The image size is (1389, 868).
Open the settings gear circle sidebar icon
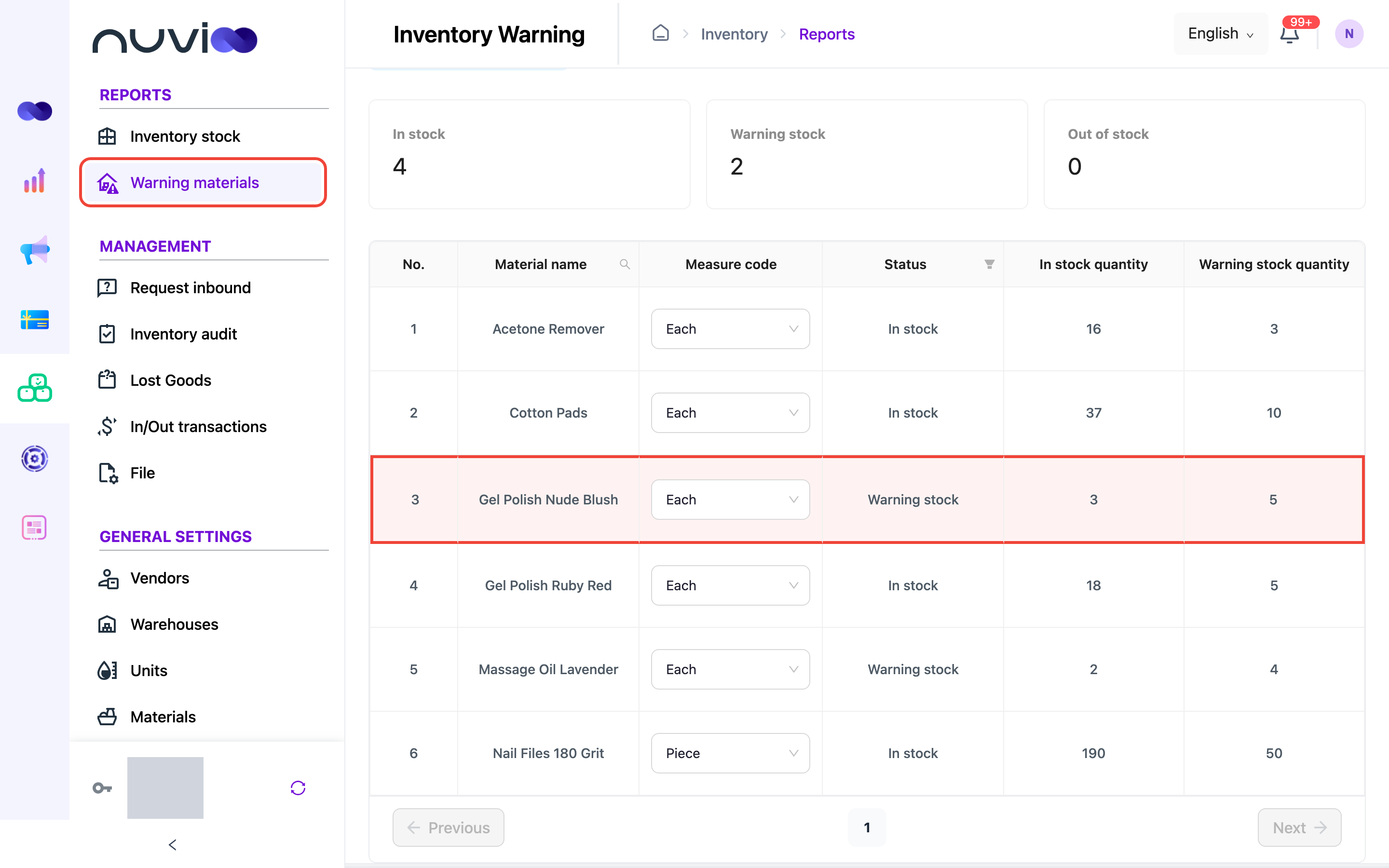34,458
